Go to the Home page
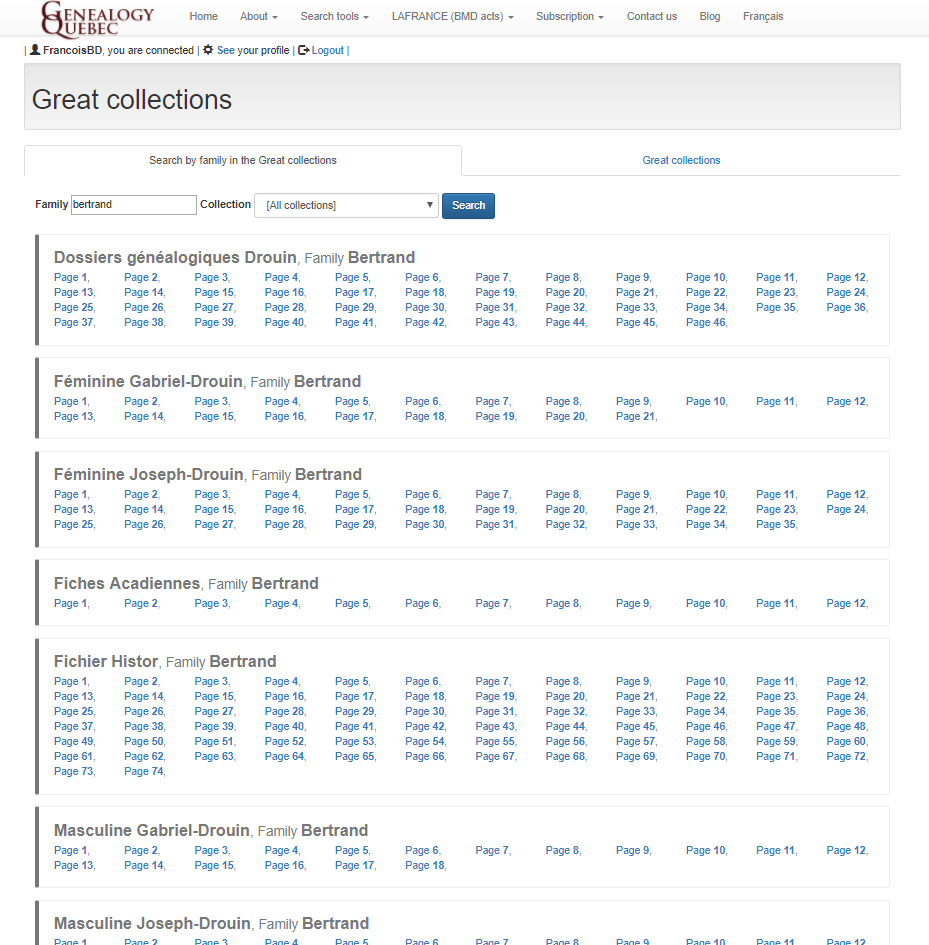 tap(204, 16)
